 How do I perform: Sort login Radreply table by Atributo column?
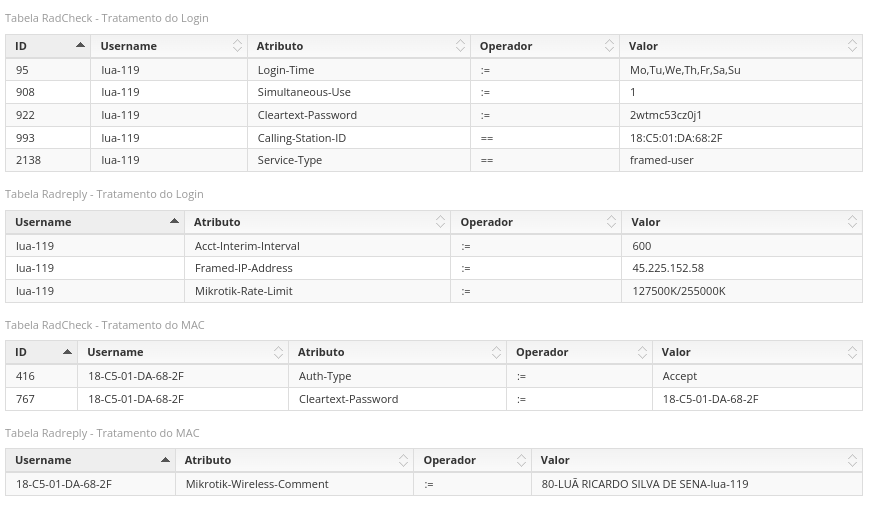pos(317,222)
